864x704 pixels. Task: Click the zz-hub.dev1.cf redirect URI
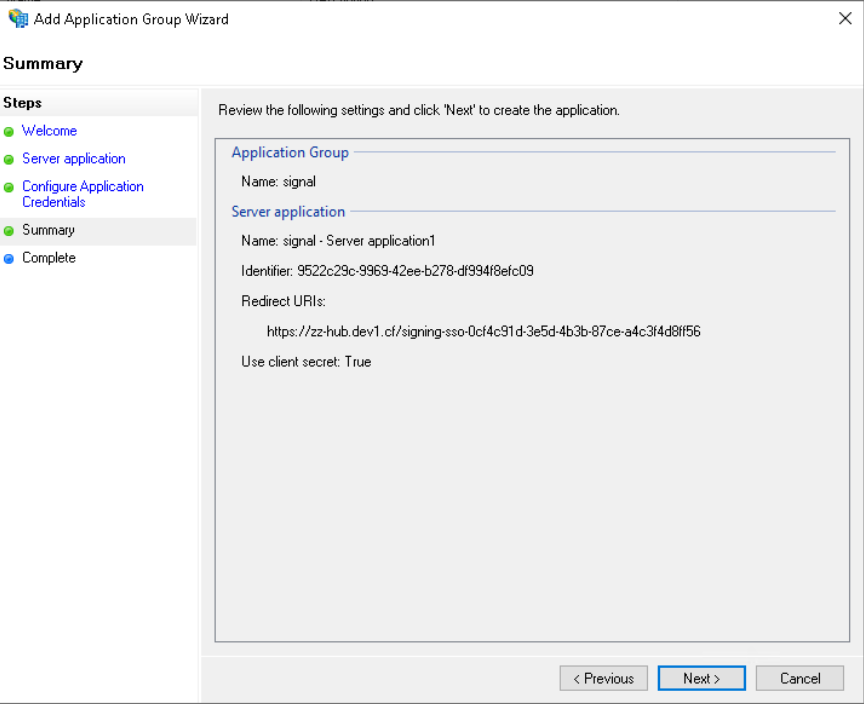(483, 331)
